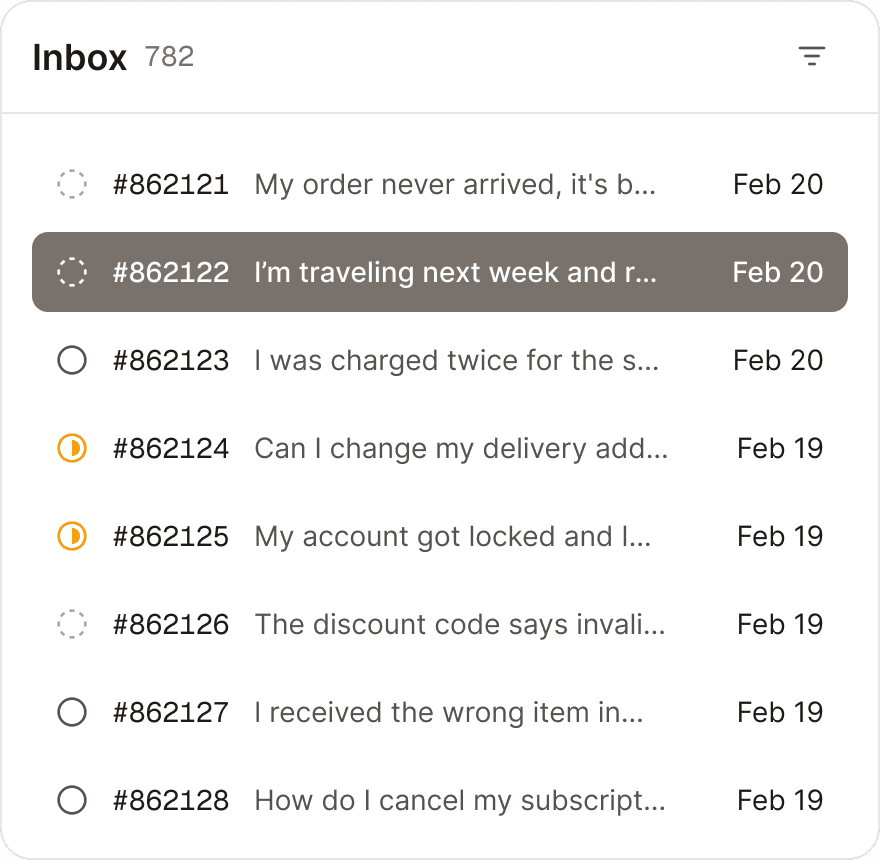Open ticket about order never arrived
The width and height of the screenshot is (880, 860).
(455, 184)
